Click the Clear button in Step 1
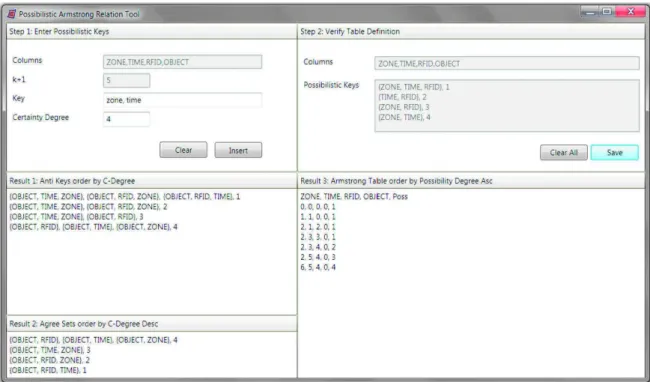The image size is (650, 382). pyautogui.click(x=183, y=150)
